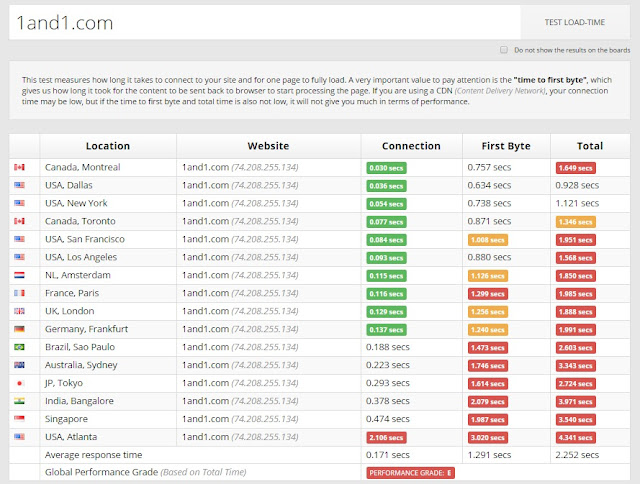This screenshot has width=640, height=484.
Task: Select the red 2.106 secs connection badge
Action: tap(386, 437)
